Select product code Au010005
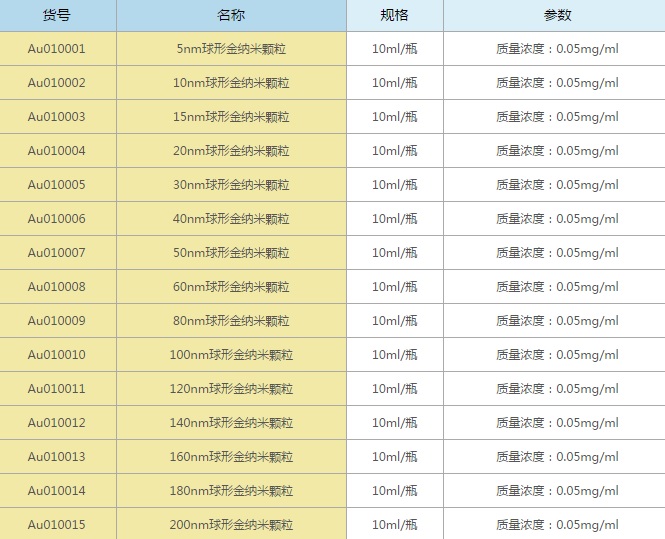665x539 pixels. 57,185
